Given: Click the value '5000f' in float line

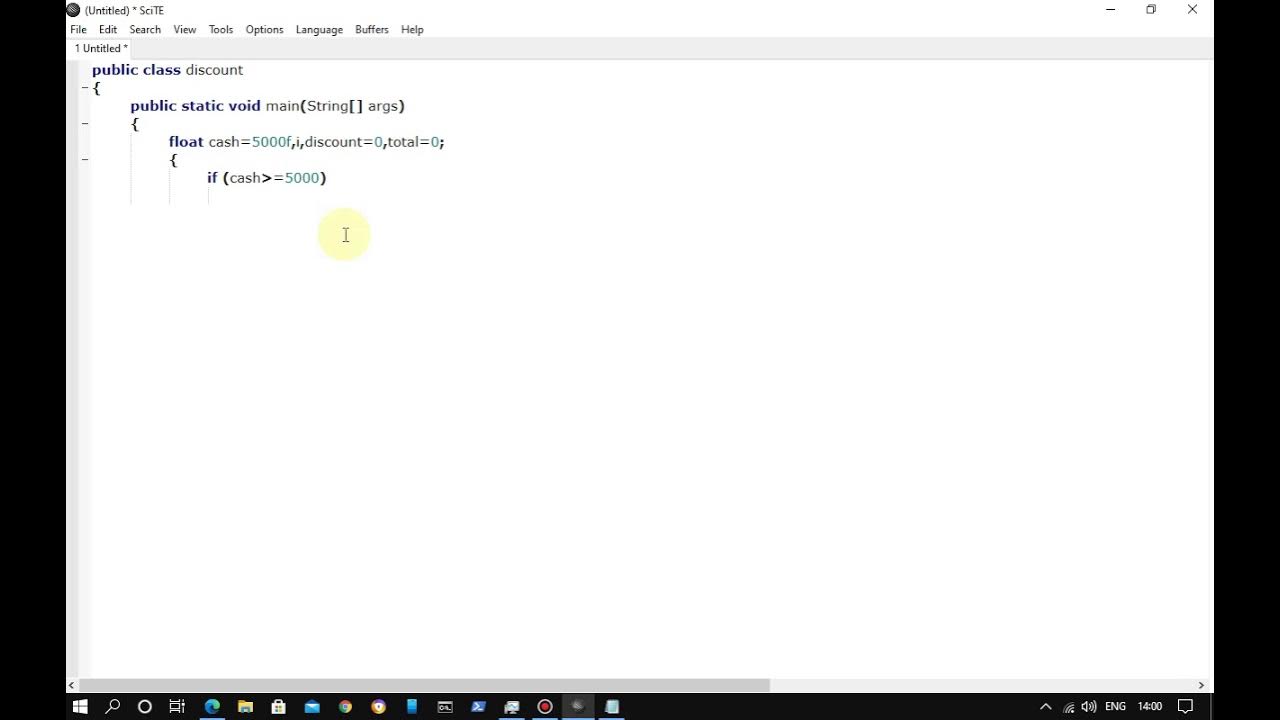Looking at the screenshot, I should click(271, 142).
